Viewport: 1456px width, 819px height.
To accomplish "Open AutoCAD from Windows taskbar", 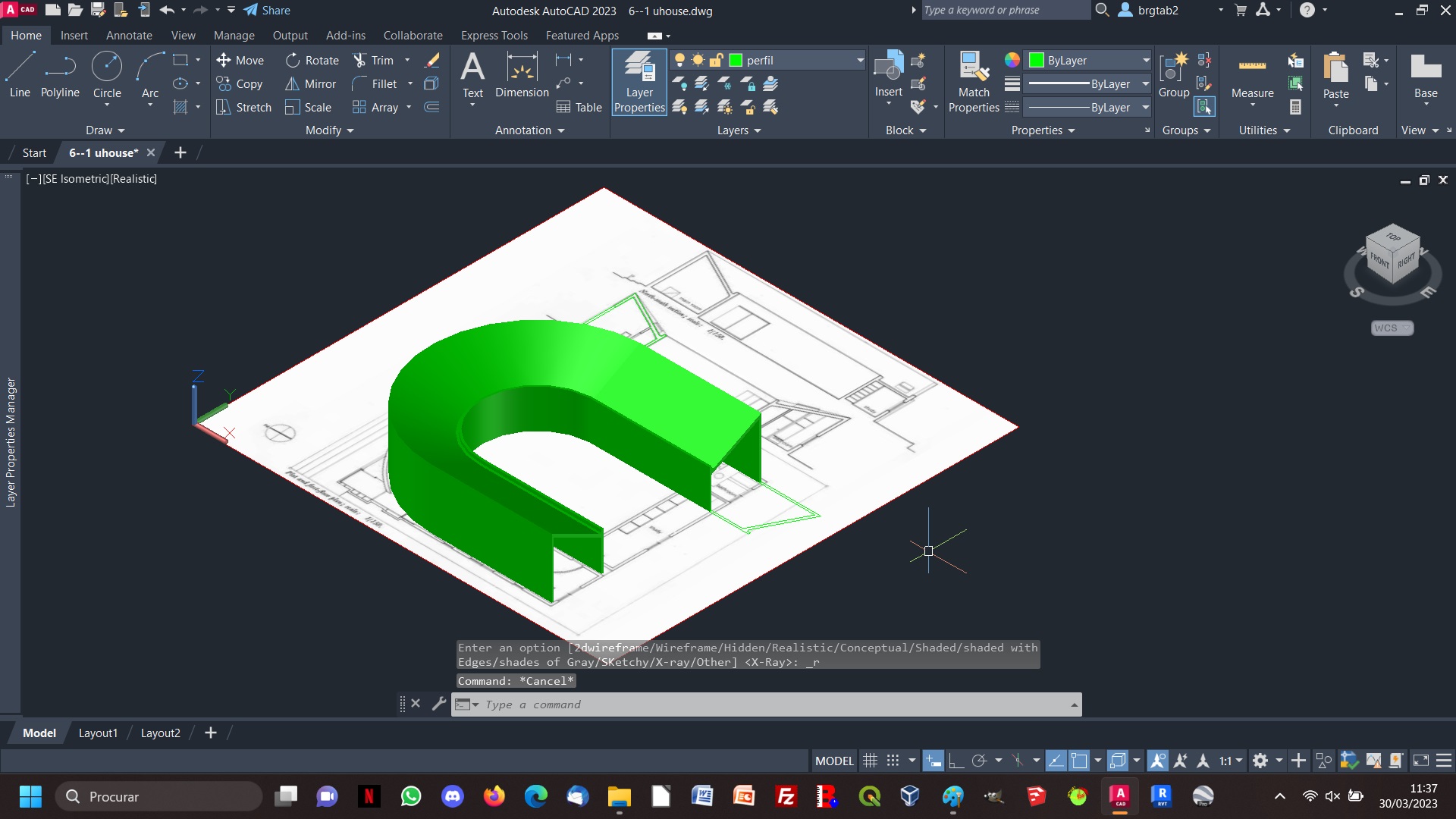I will 1119,796.
